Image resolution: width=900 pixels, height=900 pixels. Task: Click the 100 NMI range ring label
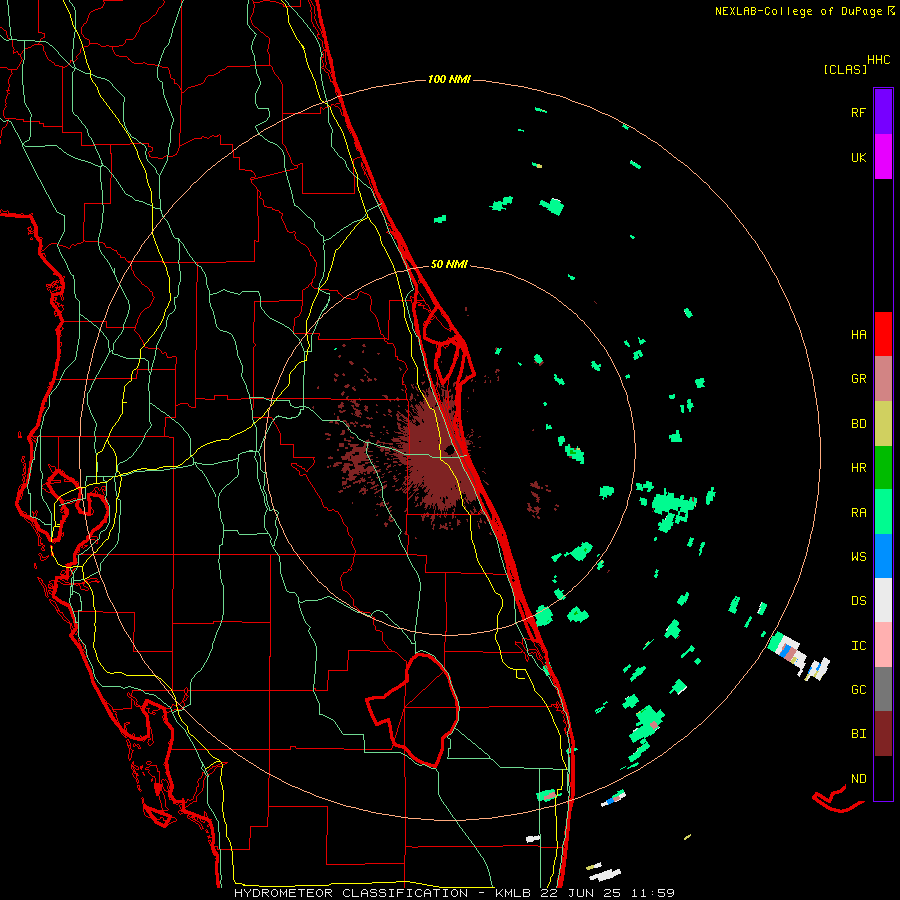pyautogui.click(x=449, y=79)
